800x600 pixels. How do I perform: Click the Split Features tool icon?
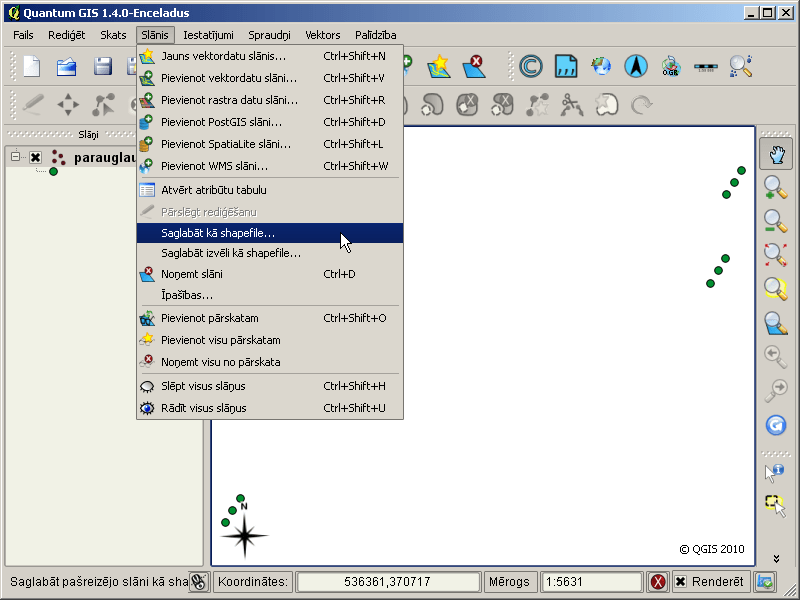tap(571, 105)
